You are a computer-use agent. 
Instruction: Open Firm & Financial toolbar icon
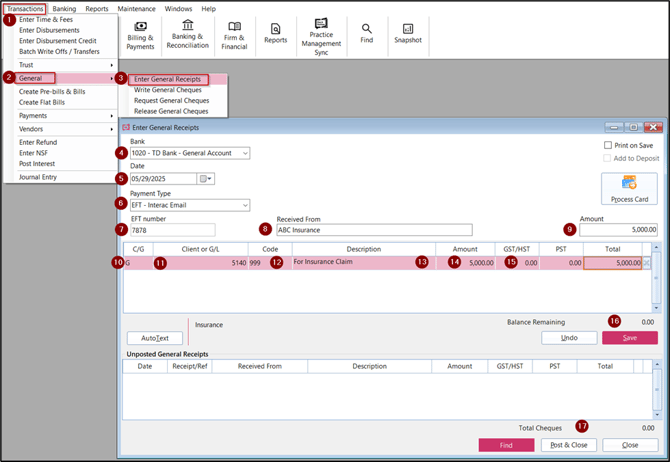[x=234, y=34]
